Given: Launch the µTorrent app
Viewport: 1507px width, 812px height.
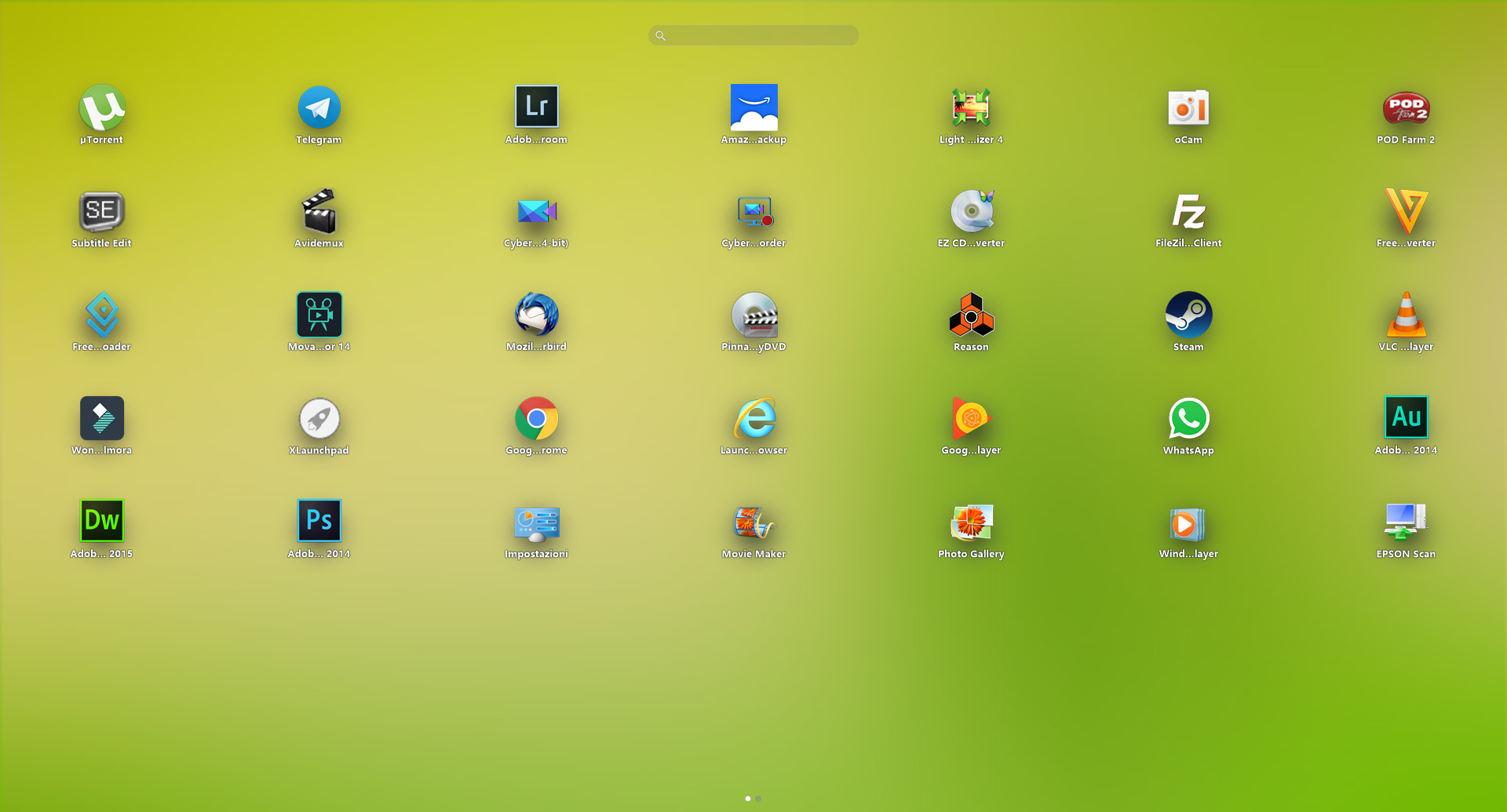Looking at the screenshot, I should [x=102, y=108].
